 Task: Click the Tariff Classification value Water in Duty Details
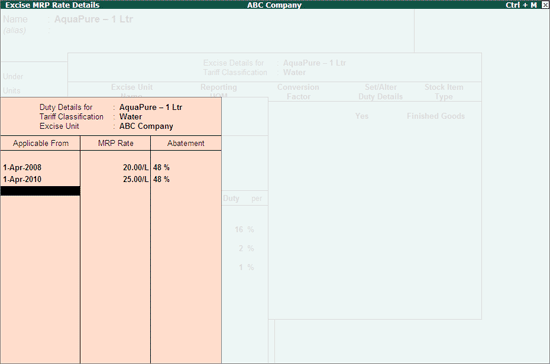point(130,117)
